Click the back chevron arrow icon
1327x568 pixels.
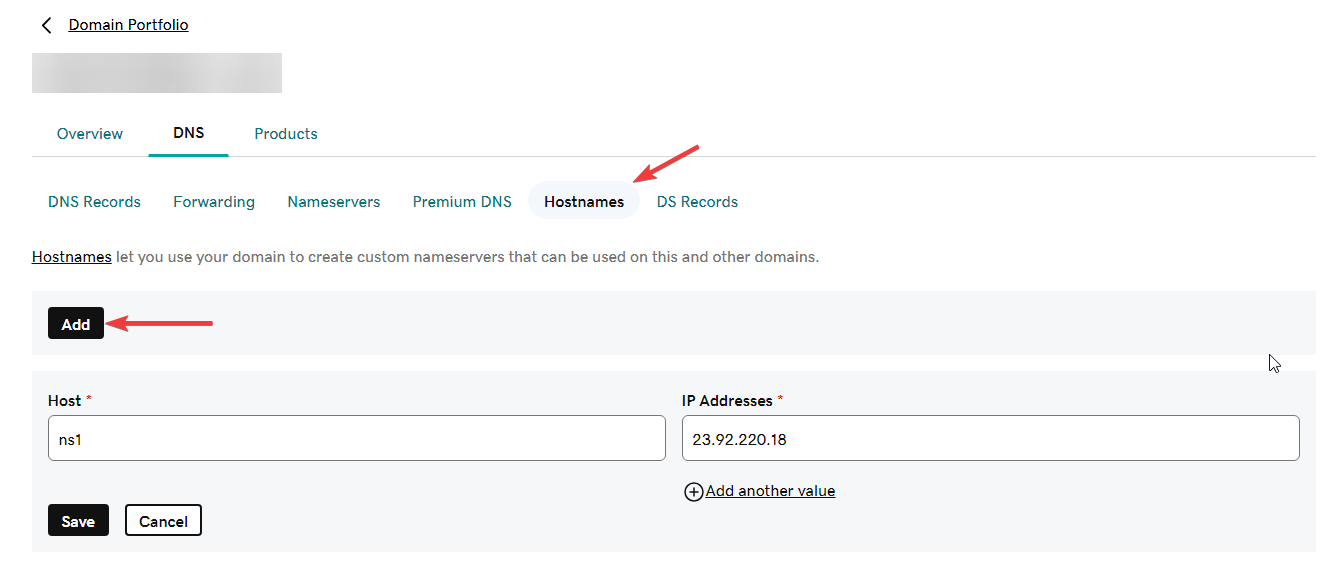(x=46, y=25)
